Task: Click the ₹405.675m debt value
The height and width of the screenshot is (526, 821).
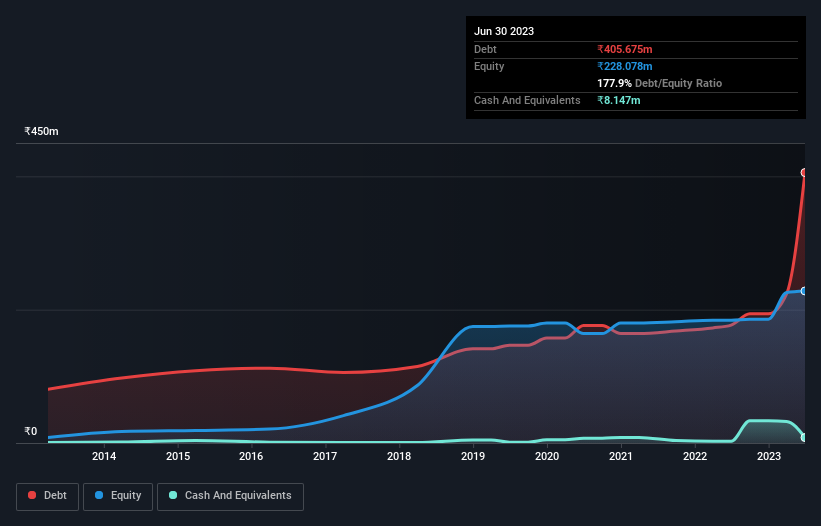Action: coord(625,49)
